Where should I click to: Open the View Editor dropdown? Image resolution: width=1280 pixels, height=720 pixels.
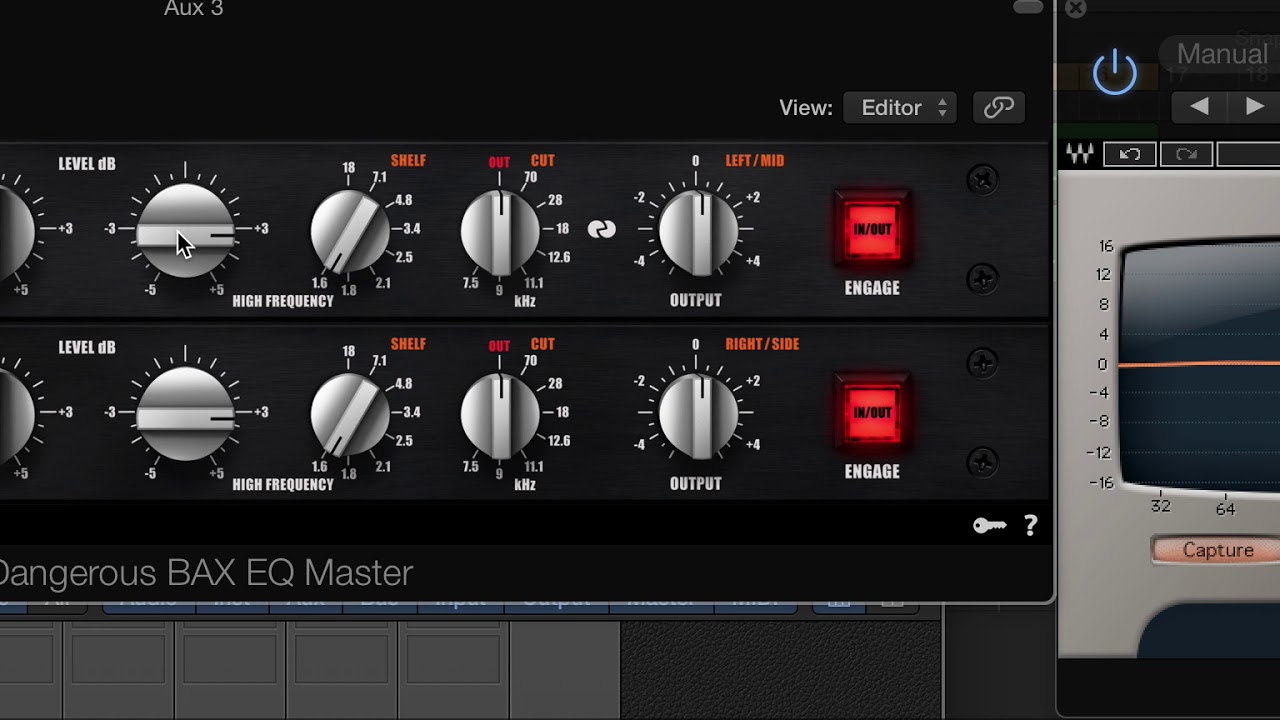(x=900, y=107)
